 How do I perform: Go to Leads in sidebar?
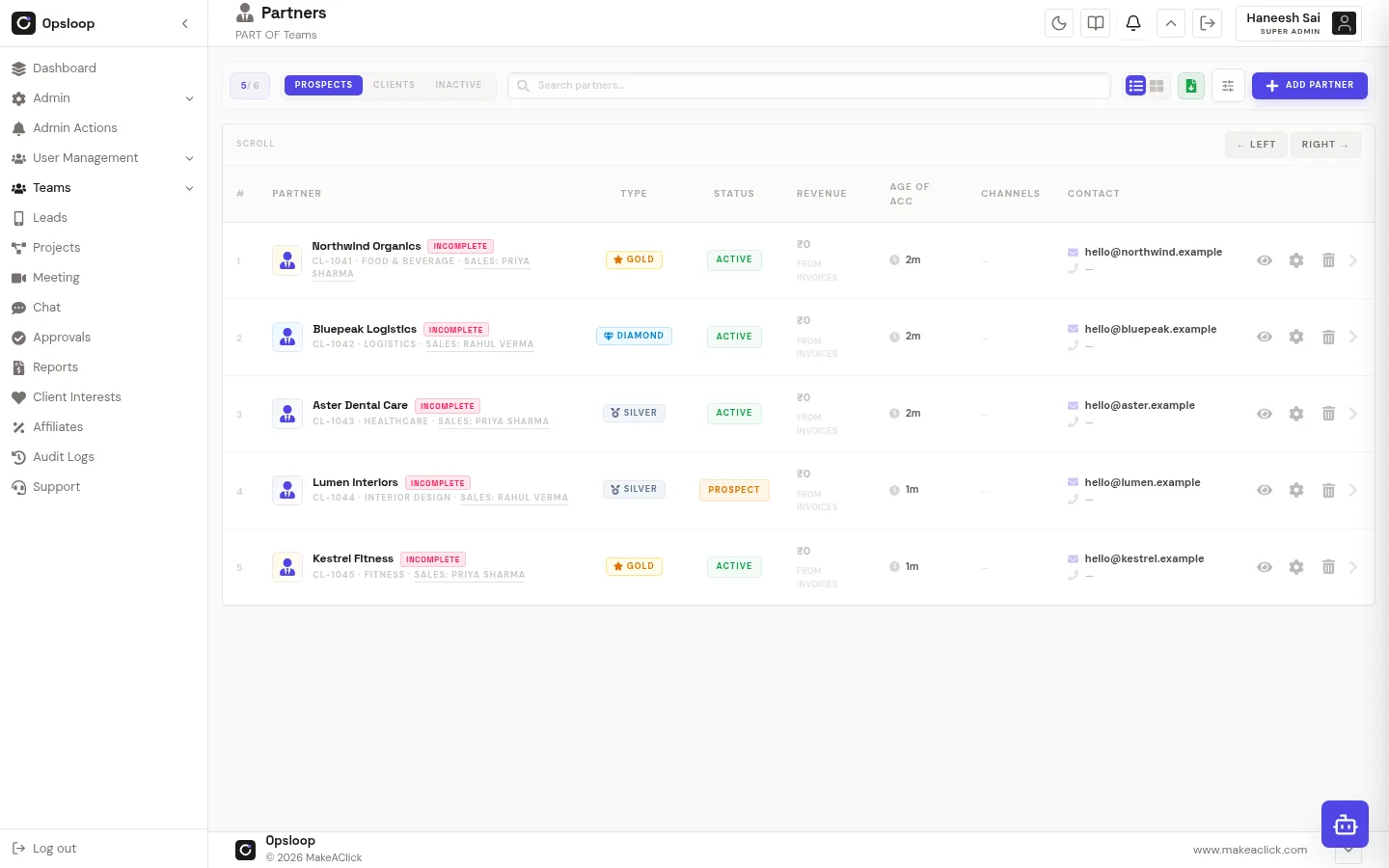103,218
